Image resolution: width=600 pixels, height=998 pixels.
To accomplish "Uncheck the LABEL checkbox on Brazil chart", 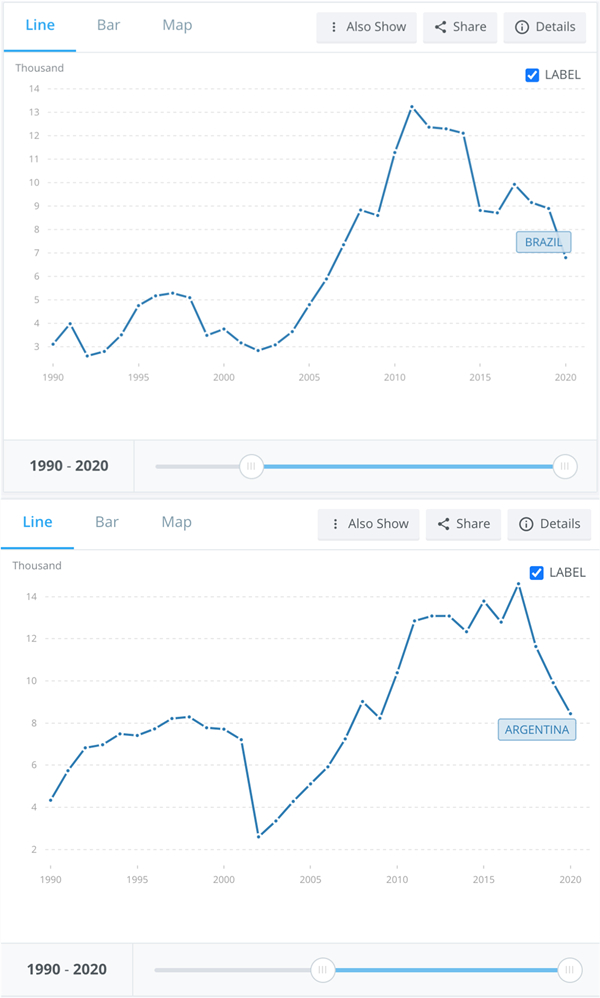I will pyautogui.click(x=532, y=75).
